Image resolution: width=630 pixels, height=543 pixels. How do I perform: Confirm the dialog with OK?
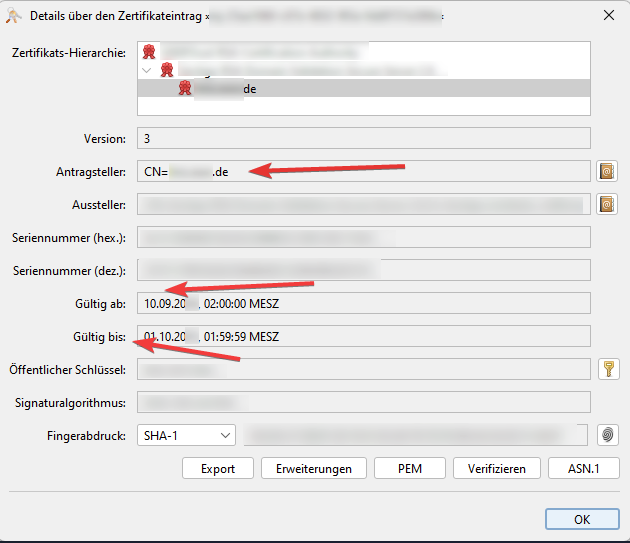point(582,519)
